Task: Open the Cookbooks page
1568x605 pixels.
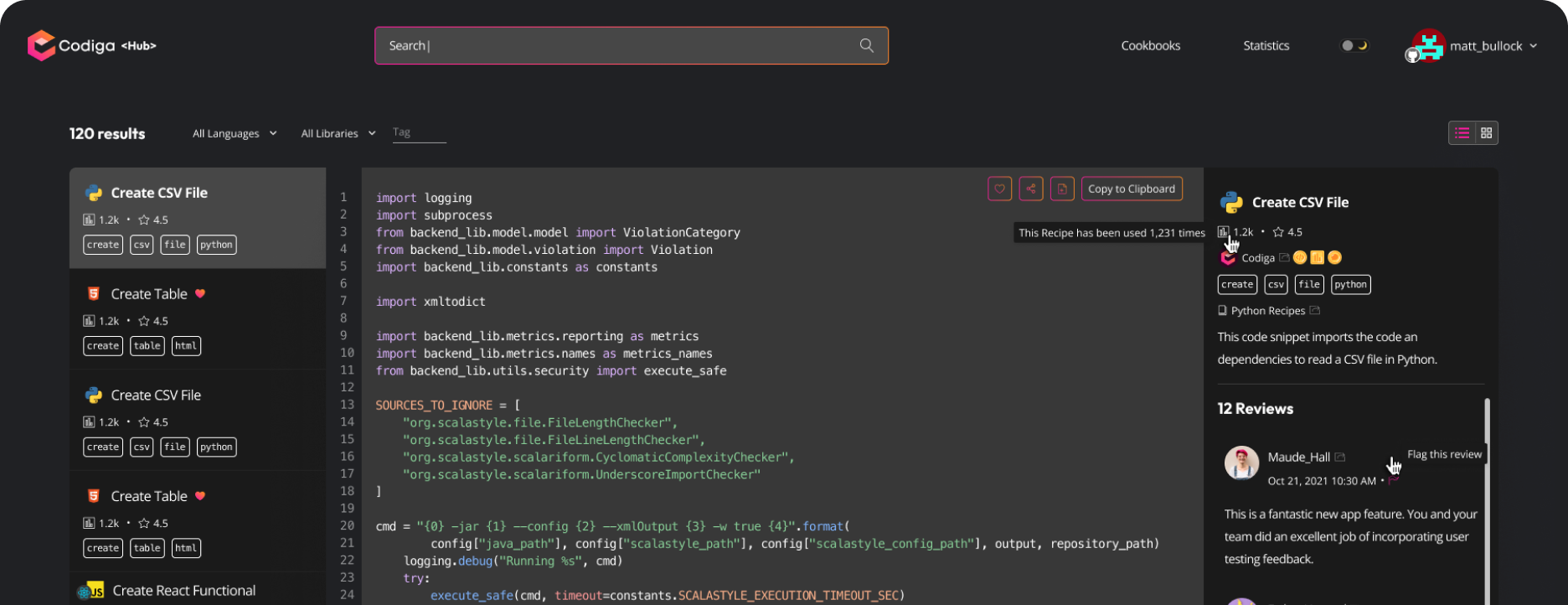Action: click(1150, 45)
